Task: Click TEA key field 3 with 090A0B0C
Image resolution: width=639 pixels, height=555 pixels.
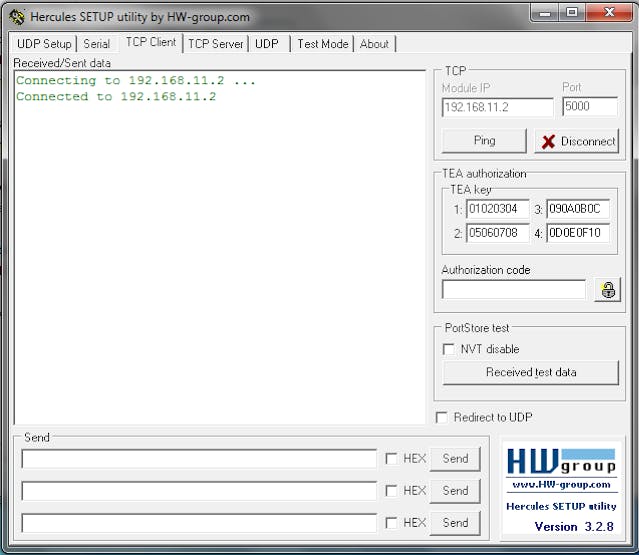Action: click(x=578, y=209)
